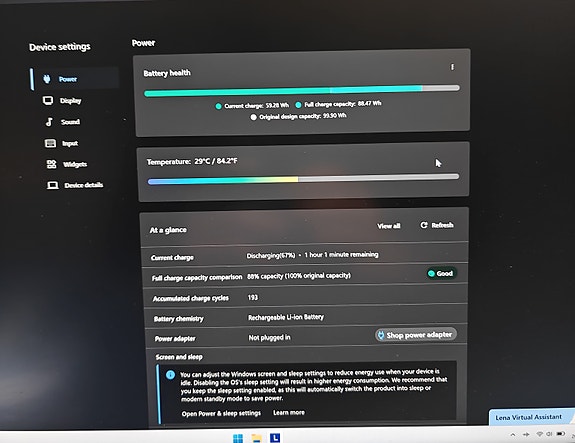Click the temperature gradient bar
This screenshot has width=575, height=443.
pos(303,179)
